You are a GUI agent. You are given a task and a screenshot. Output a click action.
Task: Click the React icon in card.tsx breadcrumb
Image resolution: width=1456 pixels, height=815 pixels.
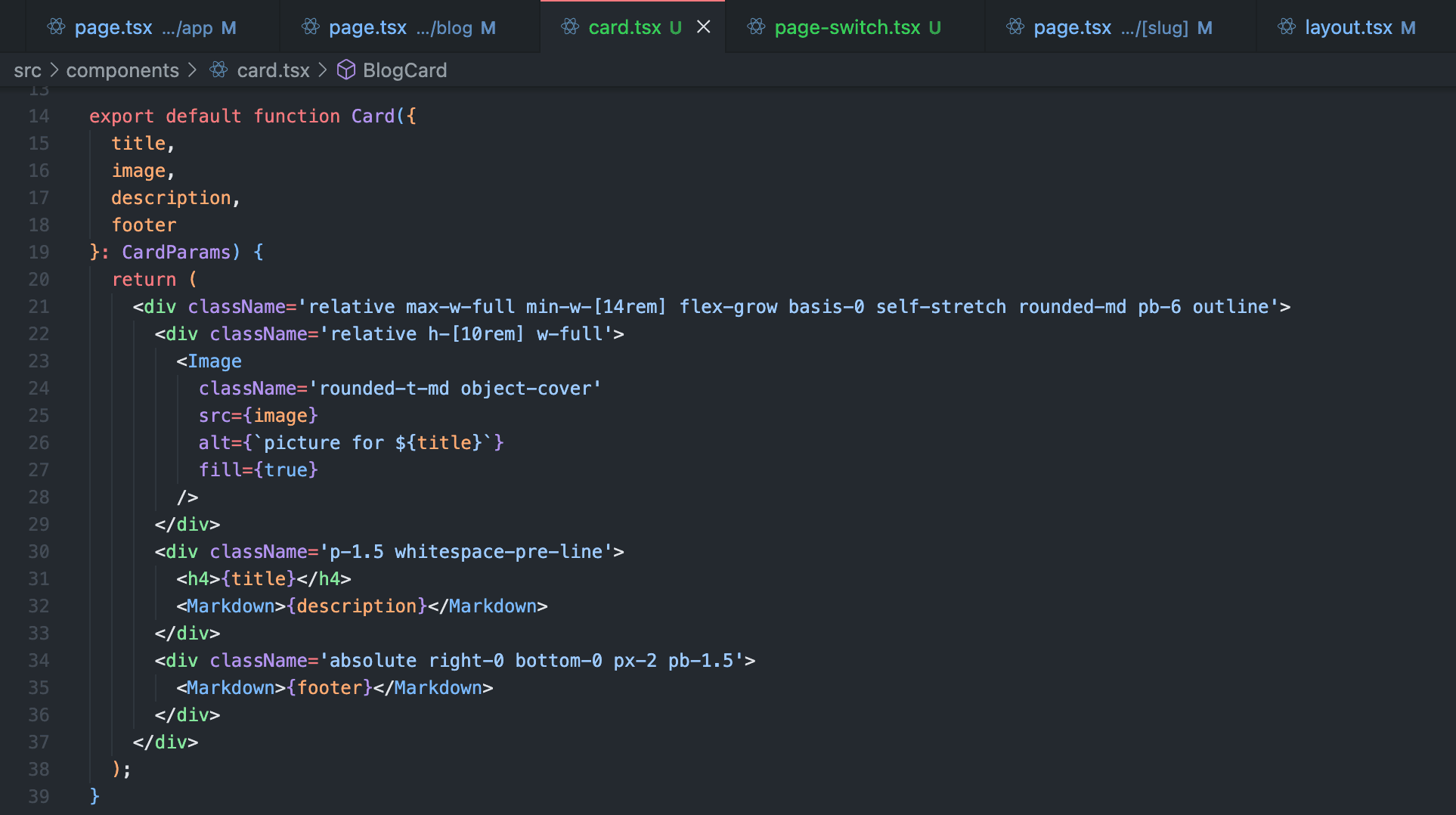(218, 70)
